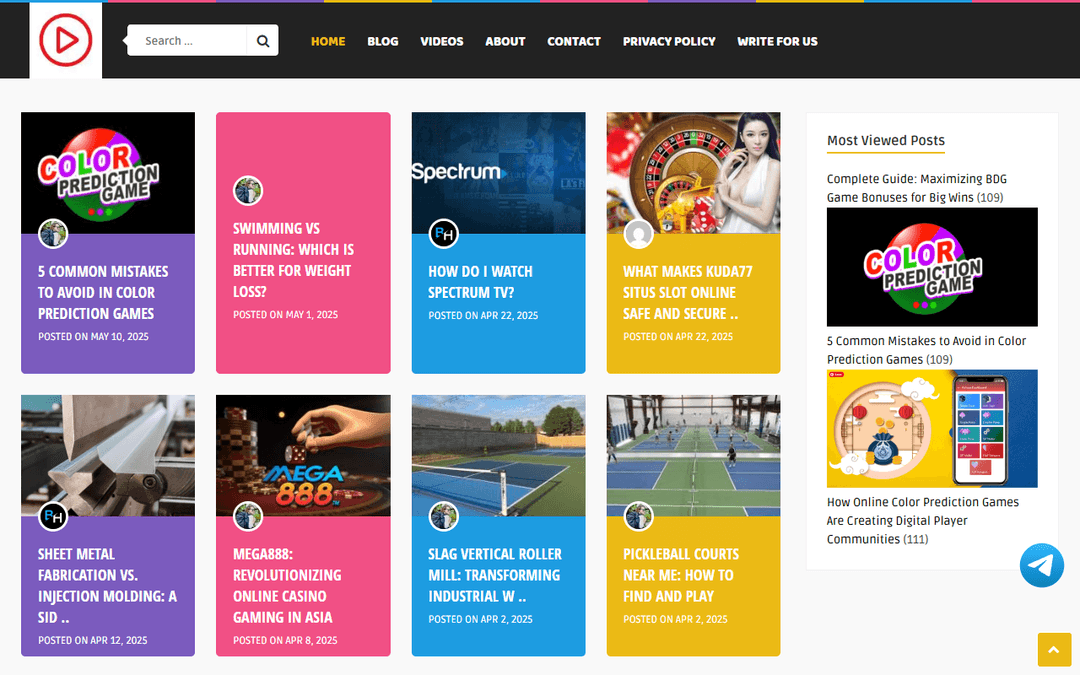The height and width of the screenshot is (675, 1080).
Task: Click author avatar on Pickleball Courts card
Action: pos(638,516)
